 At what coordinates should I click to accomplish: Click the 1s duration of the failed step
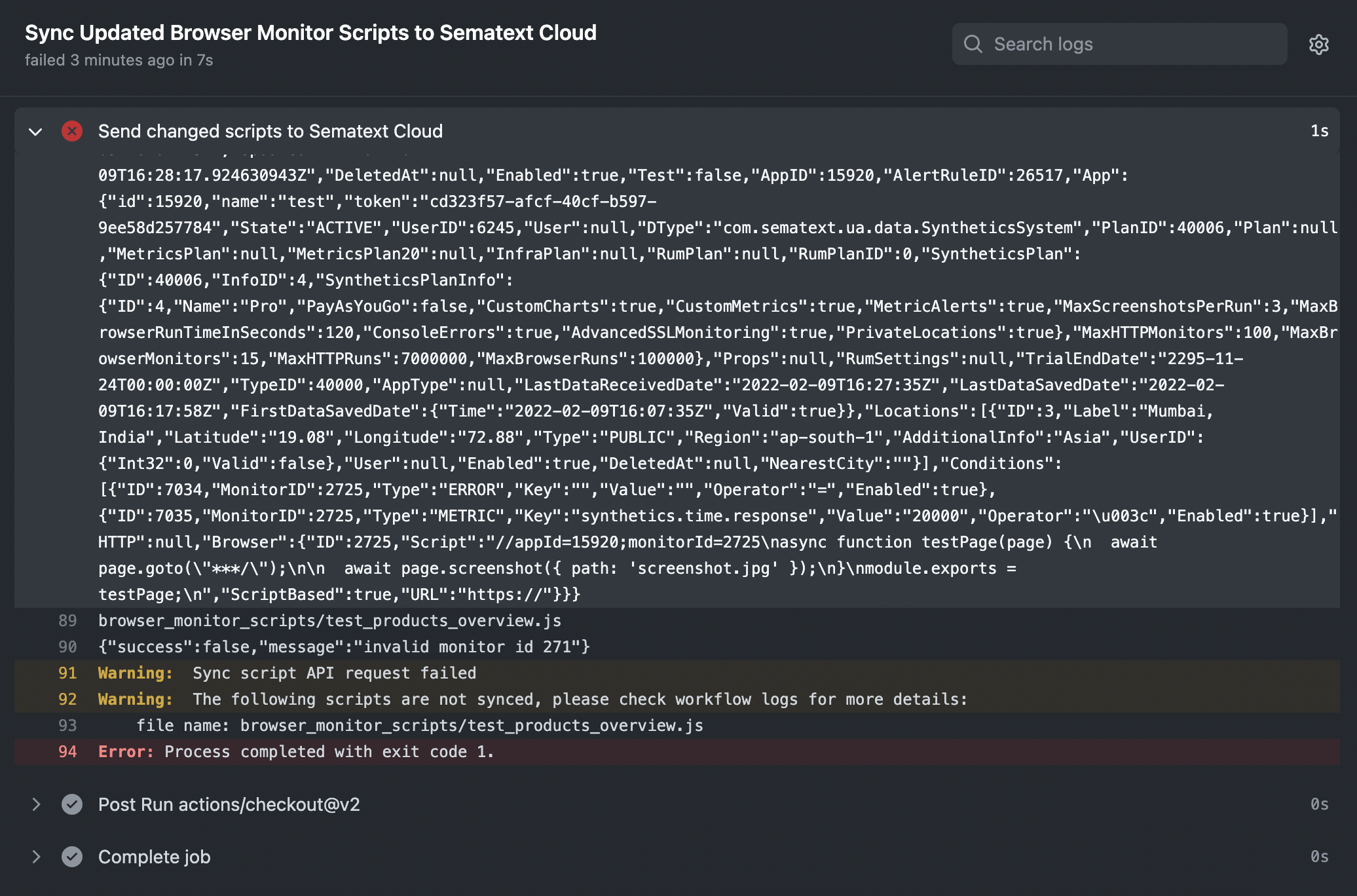coord(1319,131)
